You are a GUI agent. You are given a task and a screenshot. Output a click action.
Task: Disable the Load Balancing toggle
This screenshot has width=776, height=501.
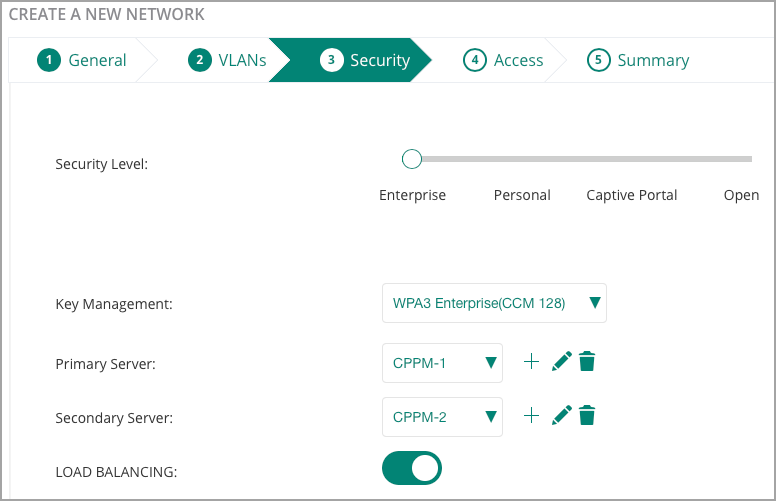point(412,468)
